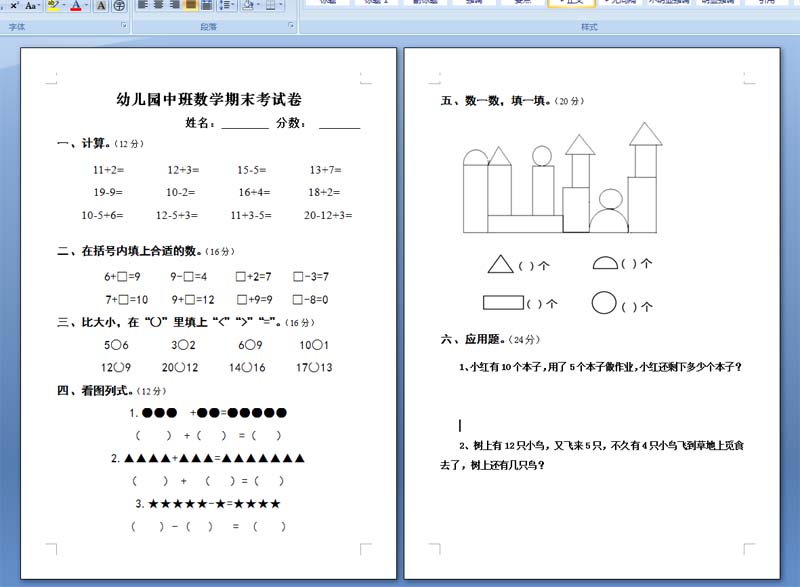The width and height of the screenshot is (800, 587).
Task: Toggle character shading (gray A) button
Action: [x=101, y=5]
